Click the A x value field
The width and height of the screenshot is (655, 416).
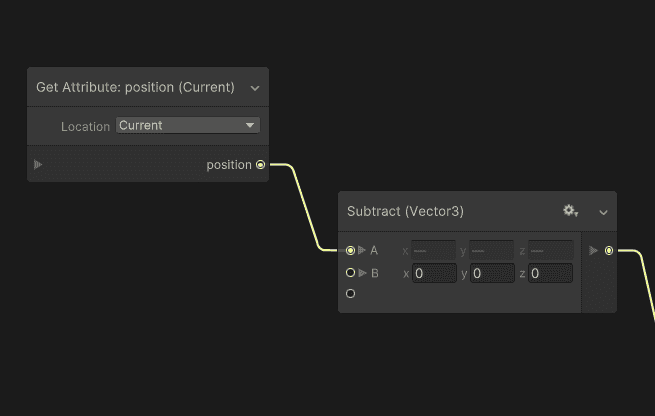[x=434, y=251]
